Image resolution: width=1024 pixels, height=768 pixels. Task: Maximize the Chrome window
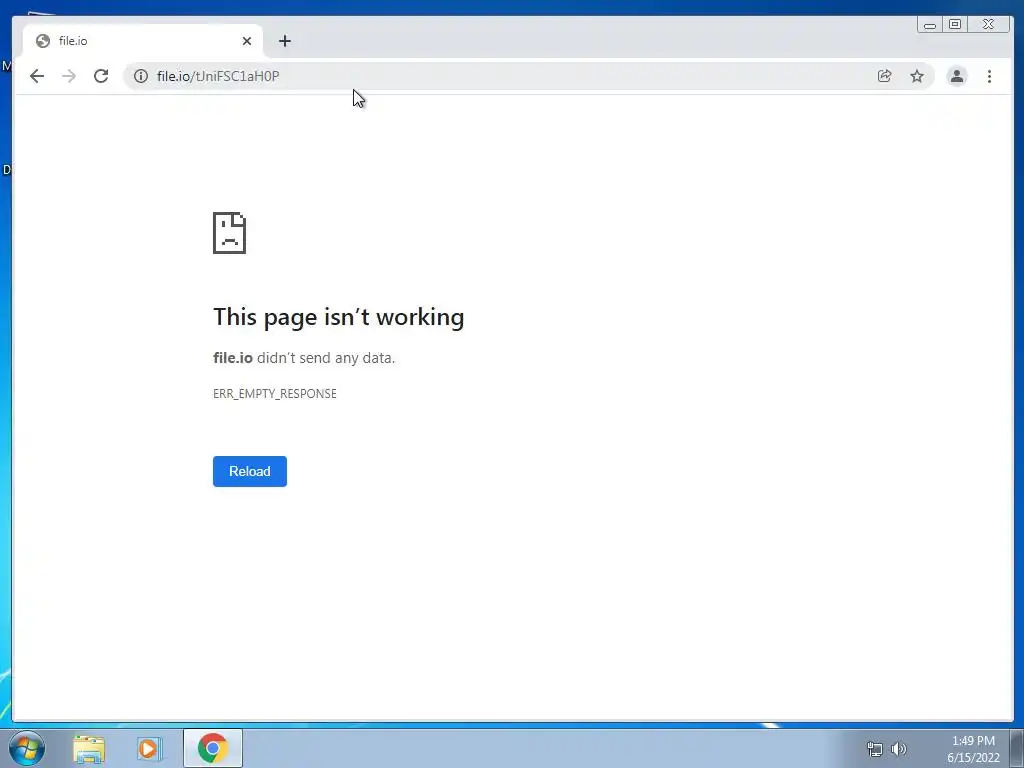point(955,25)
